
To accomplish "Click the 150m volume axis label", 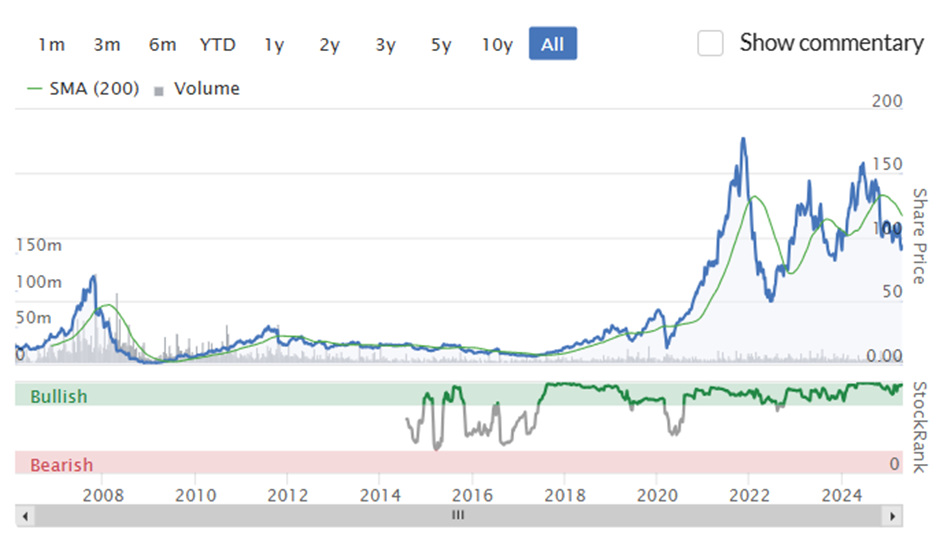I will point(39,245).
